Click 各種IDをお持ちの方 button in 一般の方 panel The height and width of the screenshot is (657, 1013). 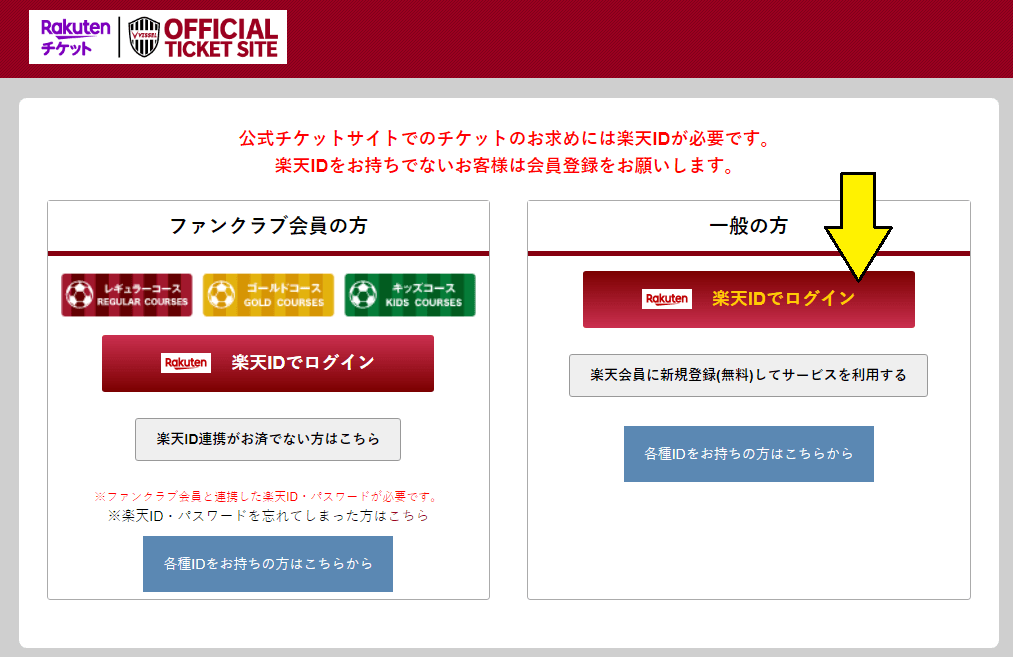click(x=748, y=454)
